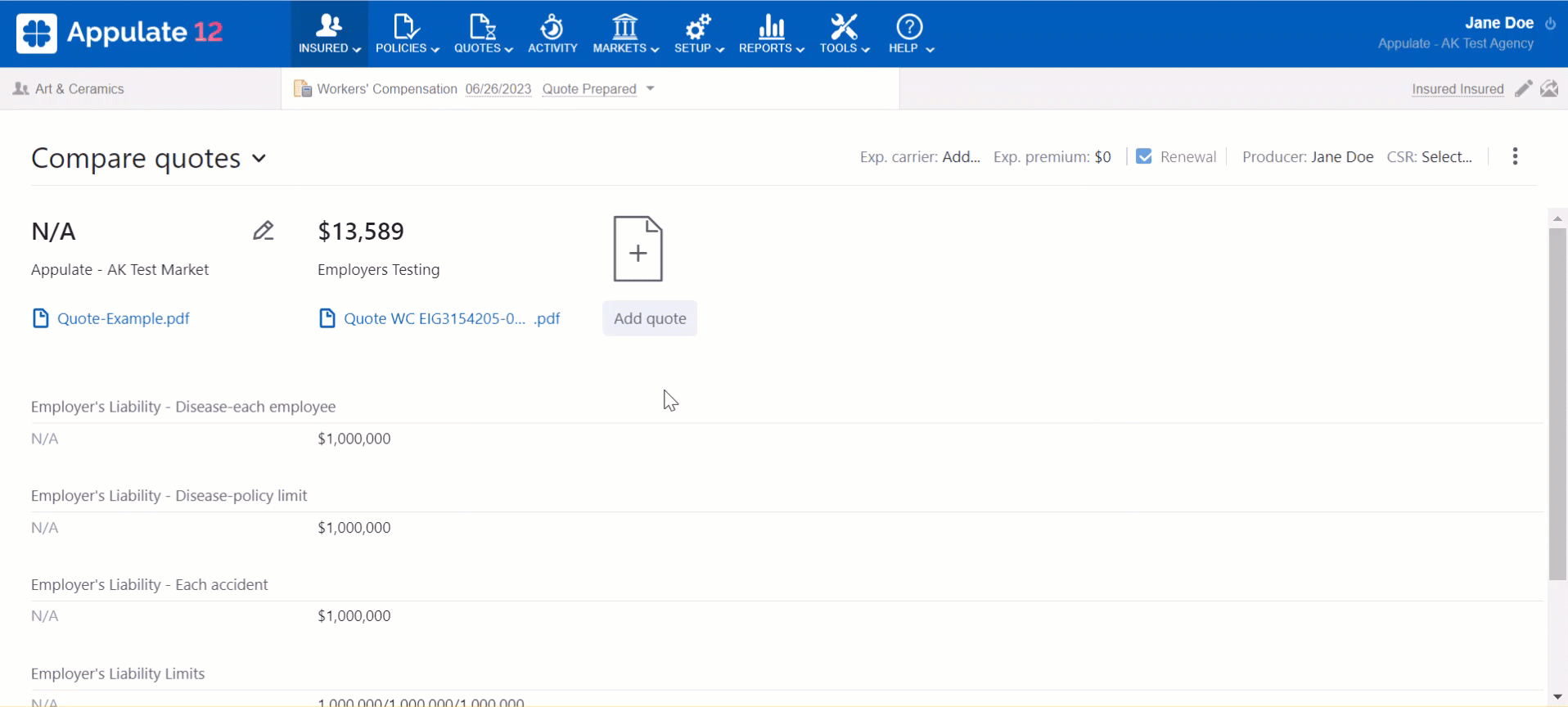This screenshot has width=1568, height=707.
Task: Open the Tools menu
Action: click(x=844, y=34)
